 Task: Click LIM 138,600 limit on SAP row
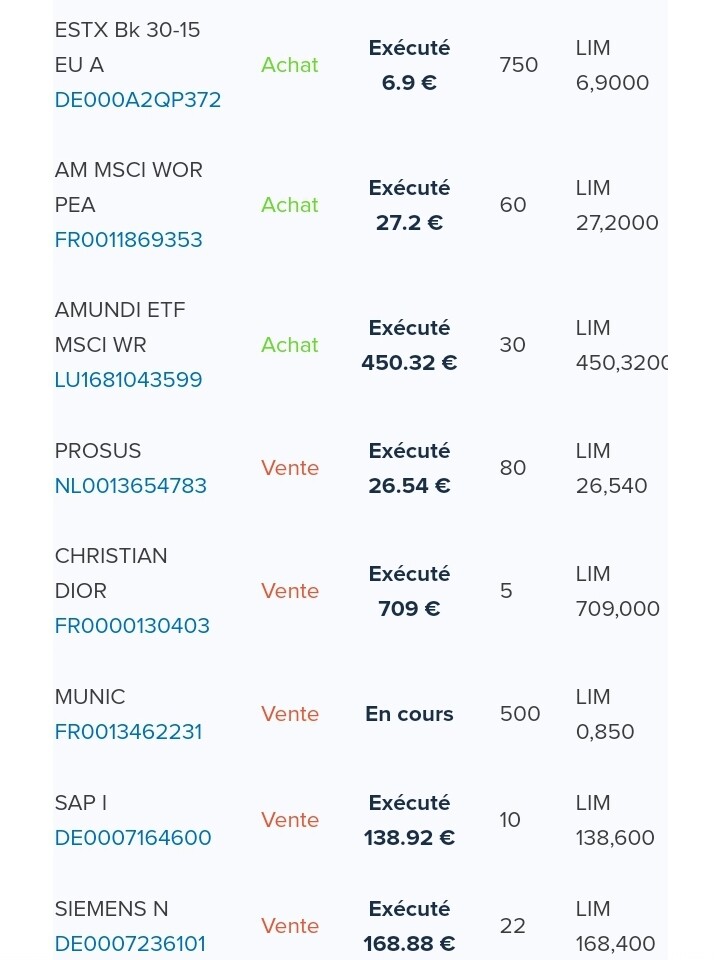click(615, 820)
